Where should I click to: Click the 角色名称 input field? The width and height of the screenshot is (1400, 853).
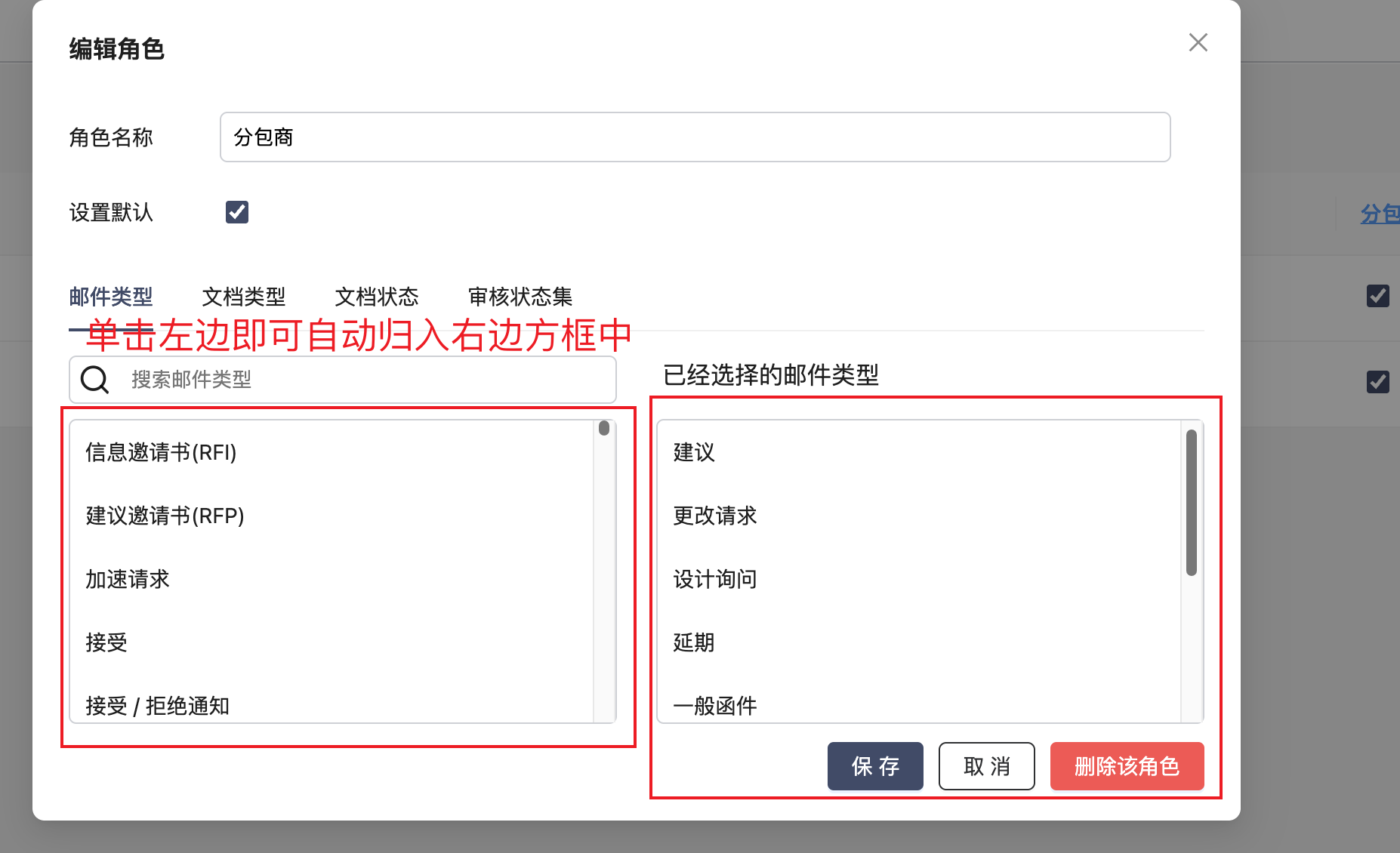(695, 137)
